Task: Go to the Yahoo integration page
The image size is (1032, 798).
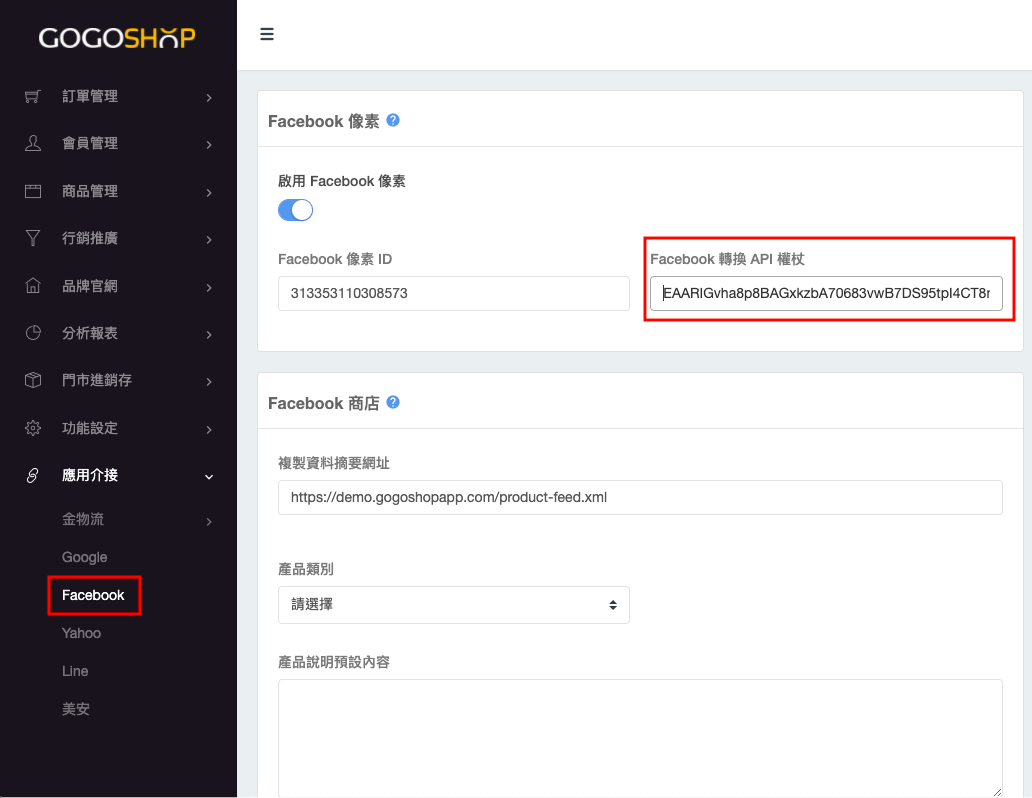Action: pyautogui.click(x=81, y=633)
